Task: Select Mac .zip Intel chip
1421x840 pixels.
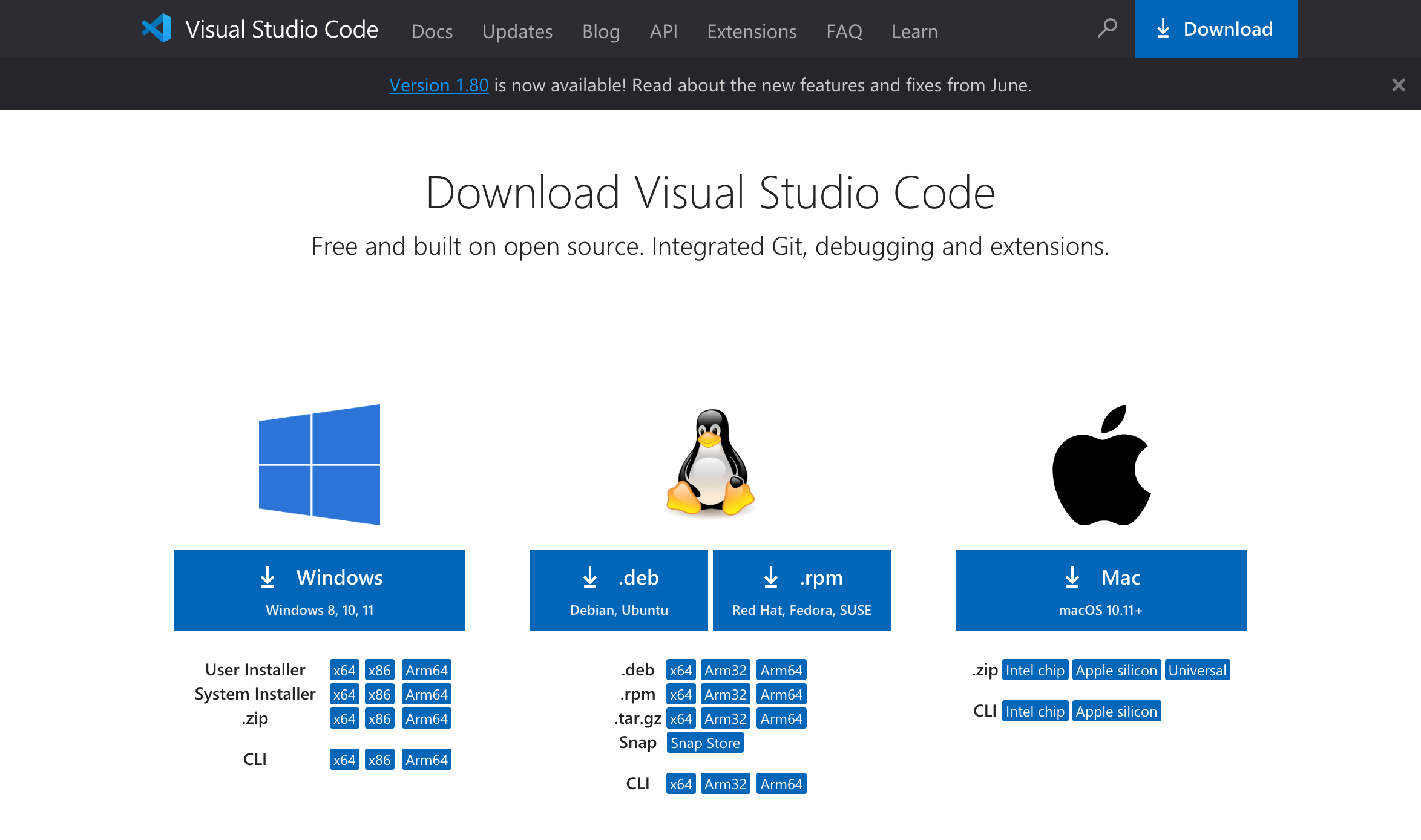Action: coord(1035,670)
